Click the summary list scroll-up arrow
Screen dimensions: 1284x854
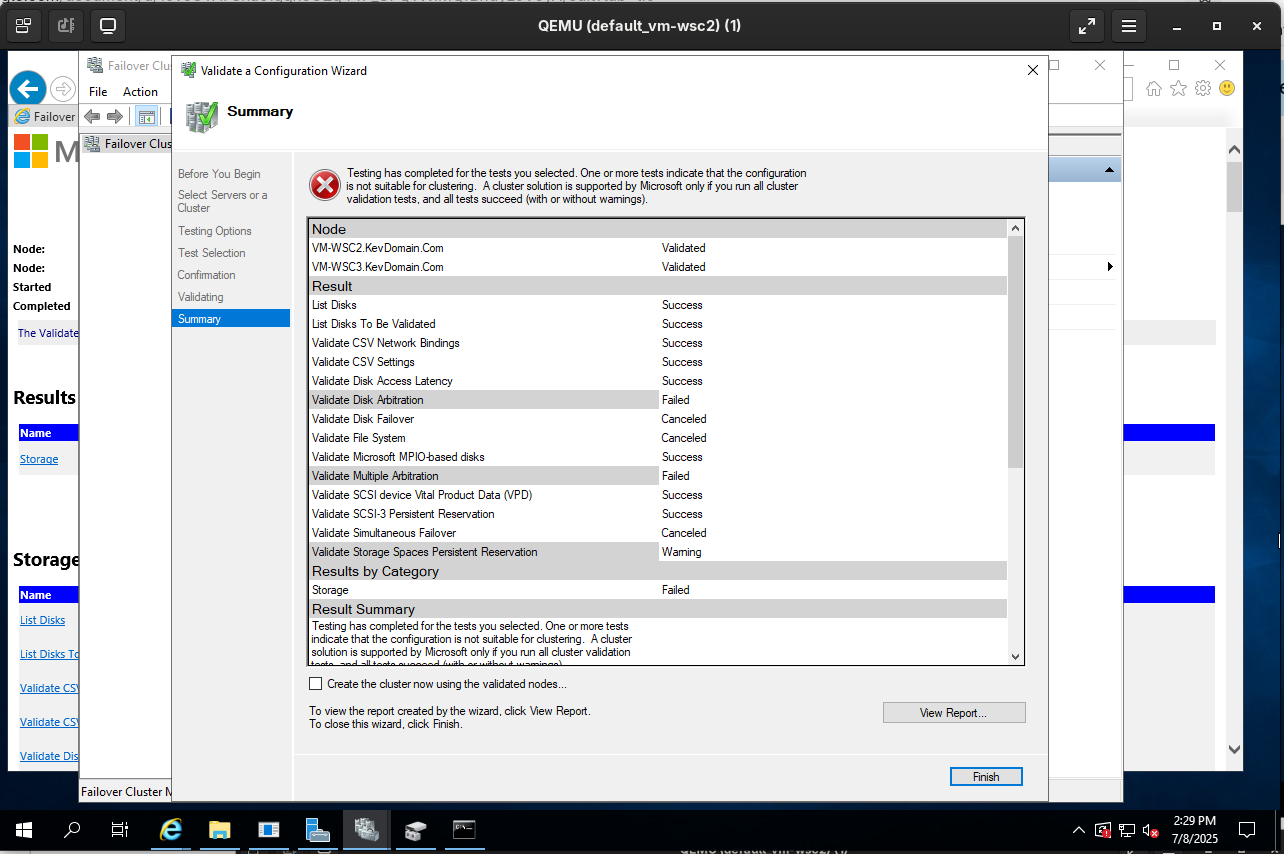1016,228
